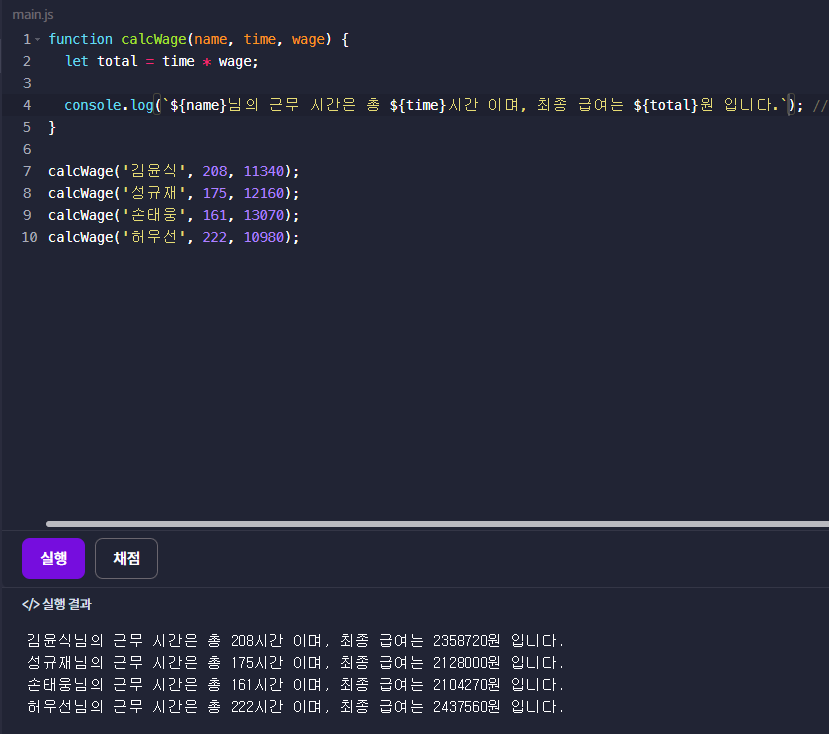Screen dimensions: 829x734
Task: Click output line showing 2358720원
Action: coord(296,641)
